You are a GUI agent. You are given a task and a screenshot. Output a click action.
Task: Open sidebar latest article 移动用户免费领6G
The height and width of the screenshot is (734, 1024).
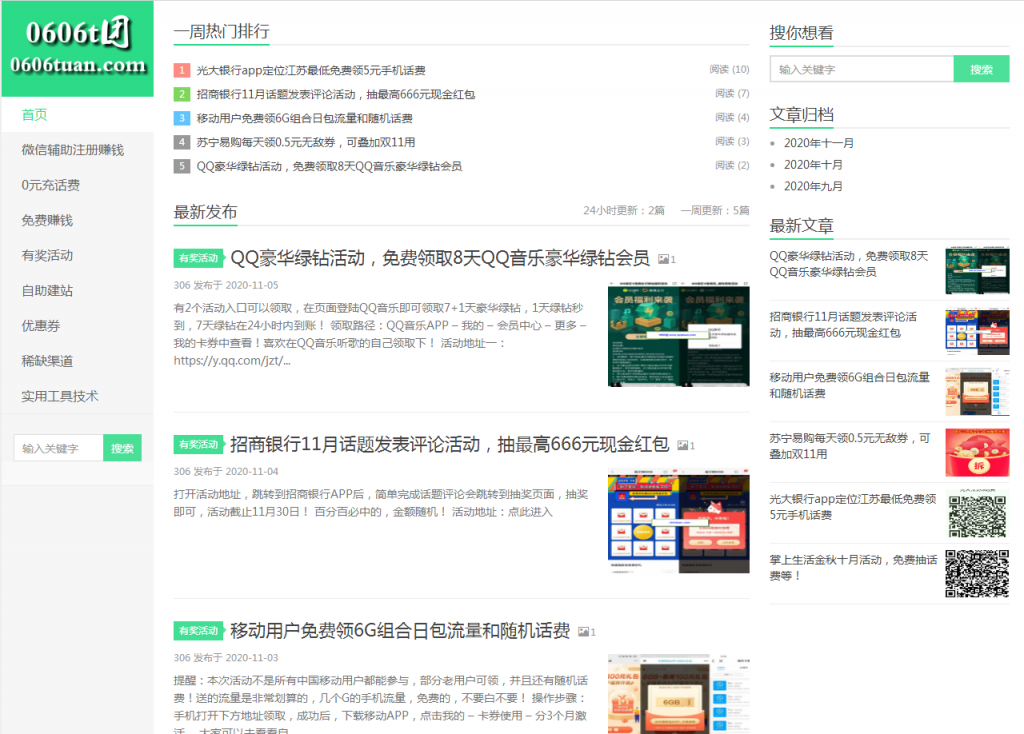[x=849, y=385]
